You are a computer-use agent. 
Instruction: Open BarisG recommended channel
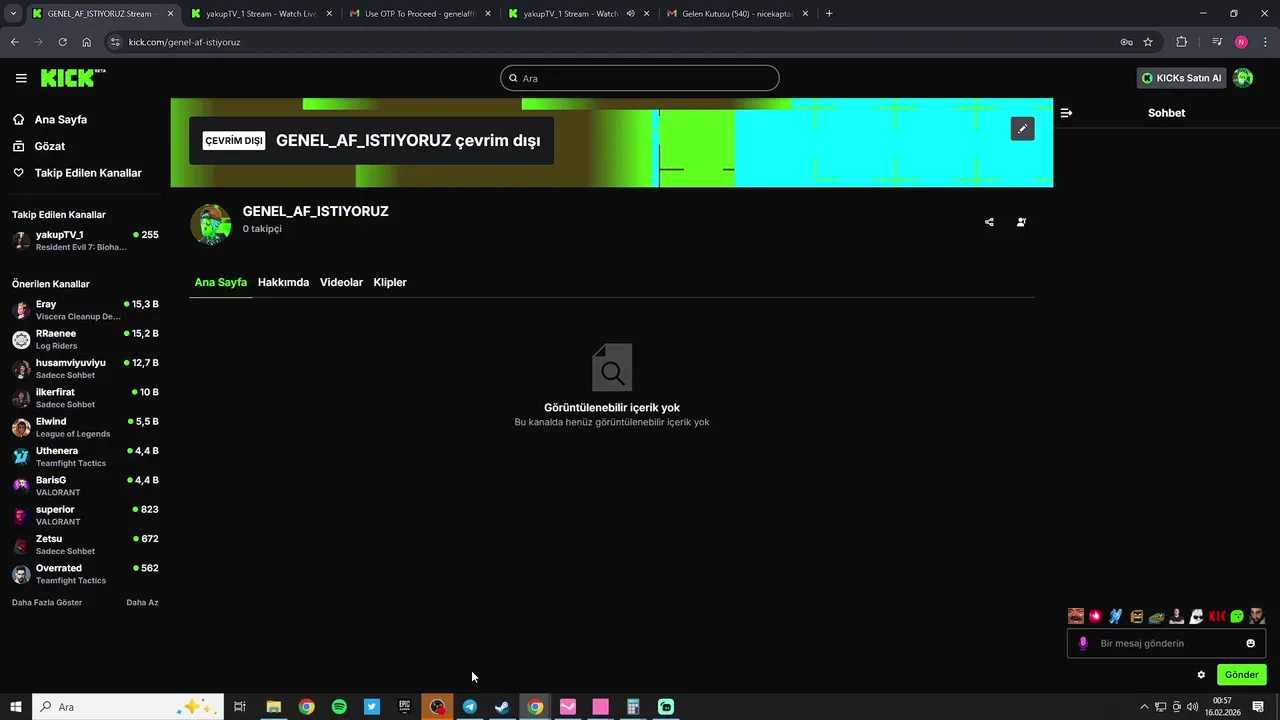coord(85,486)
